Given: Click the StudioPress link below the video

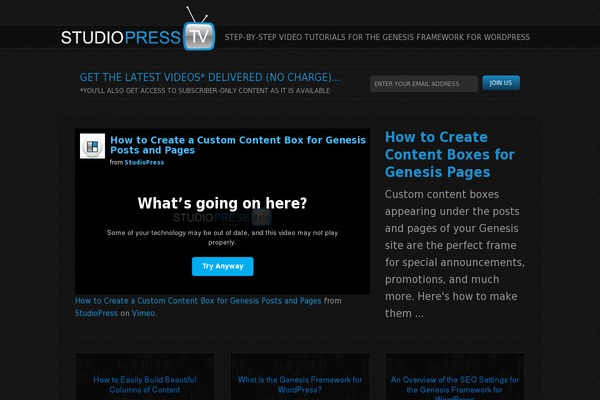Looking at the screenshot, I should point(96,313).
